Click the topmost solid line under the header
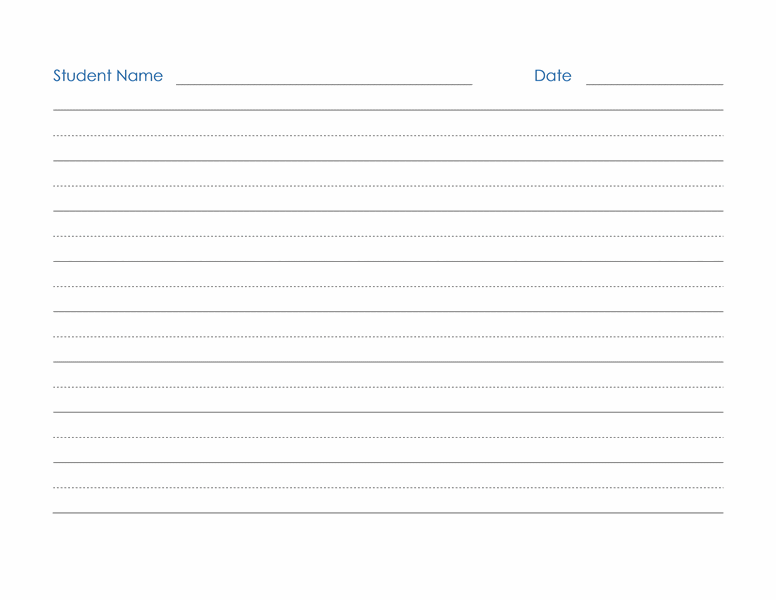The image size is (776, 600). [x=388, y=110]
